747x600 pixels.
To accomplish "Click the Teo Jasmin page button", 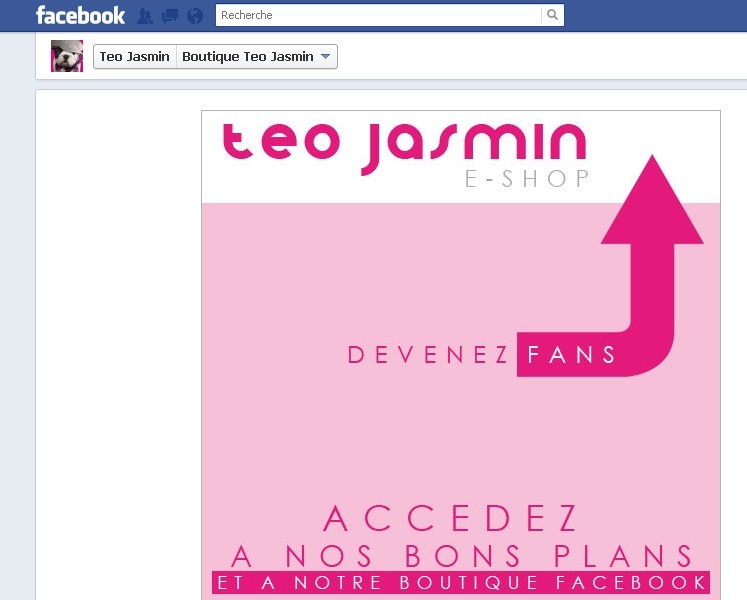I will point(135,57).
